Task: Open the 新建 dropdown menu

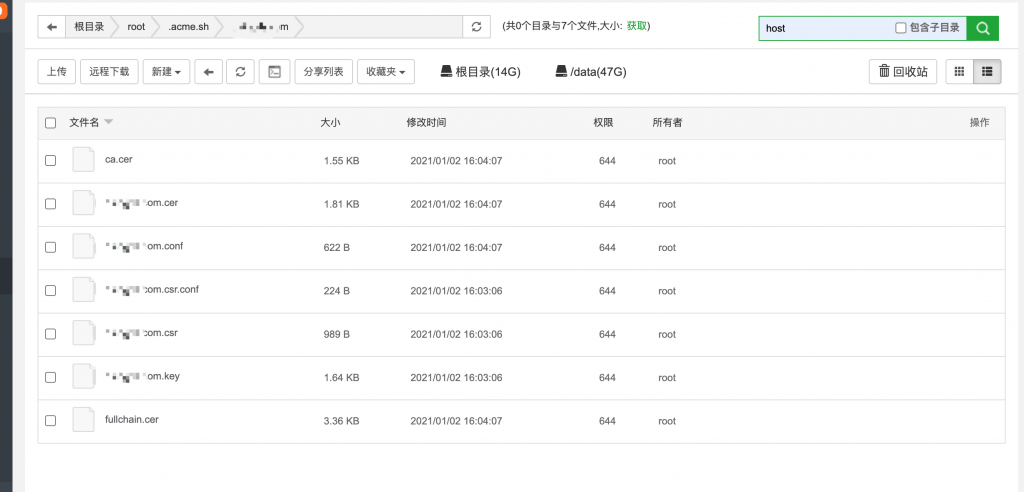Action: click(x=166, y=72)
